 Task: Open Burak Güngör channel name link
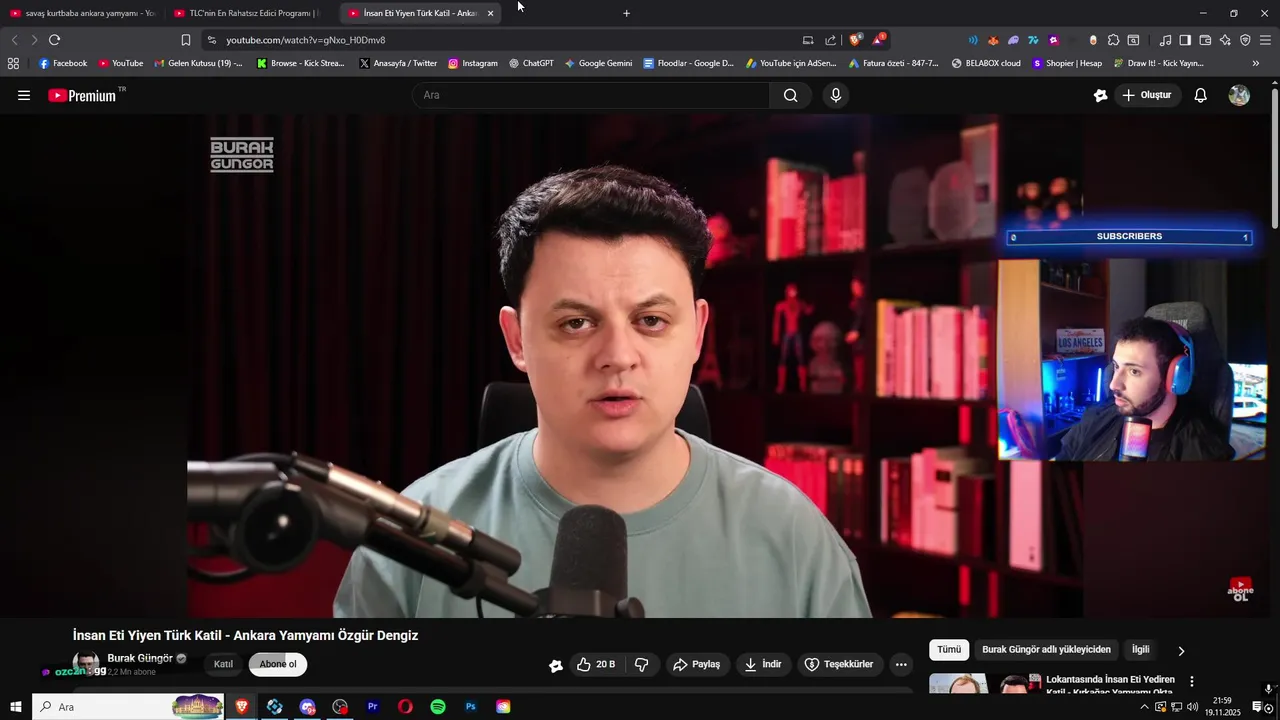(140, 658)
